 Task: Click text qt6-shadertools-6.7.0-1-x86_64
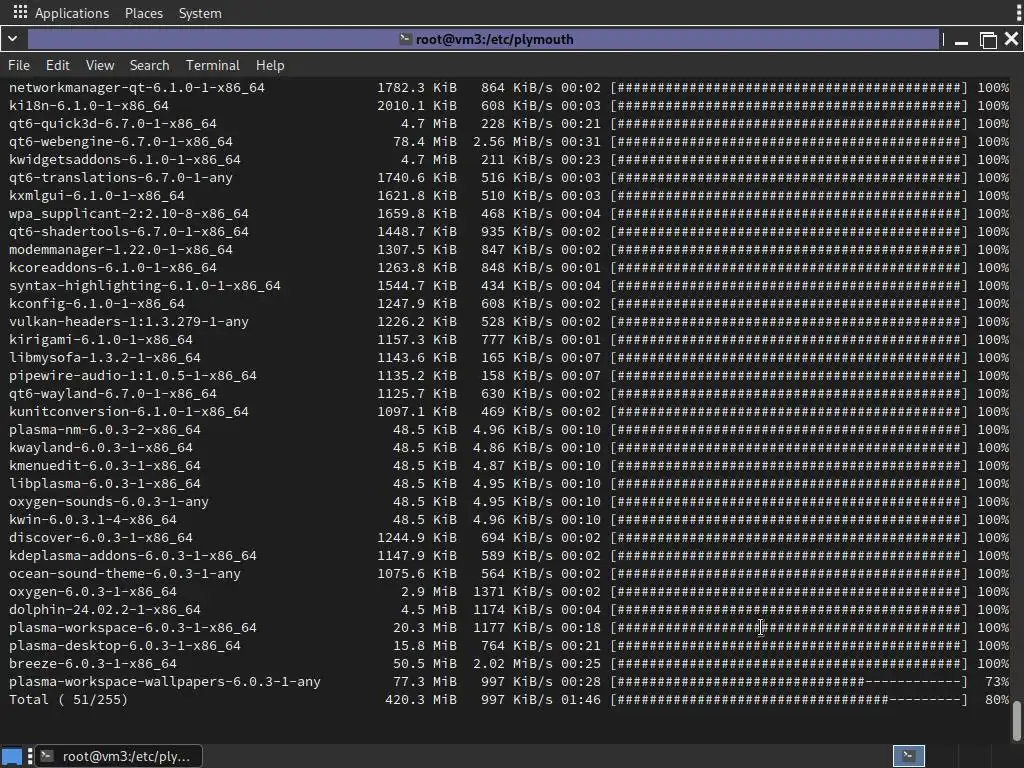tap(129, 231)
